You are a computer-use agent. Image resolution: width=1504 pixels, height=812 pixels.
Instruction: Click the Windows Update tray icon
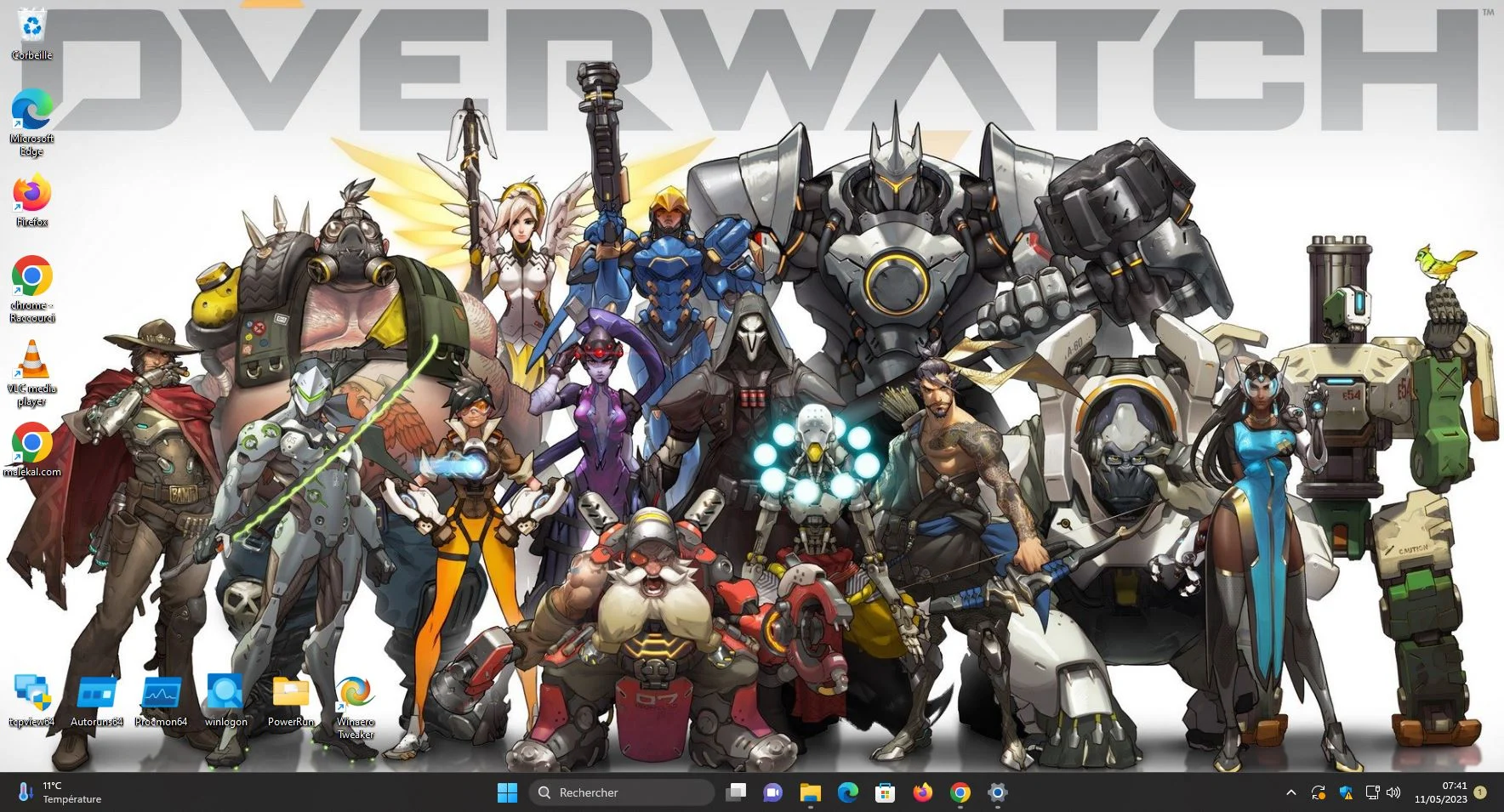1318,792
